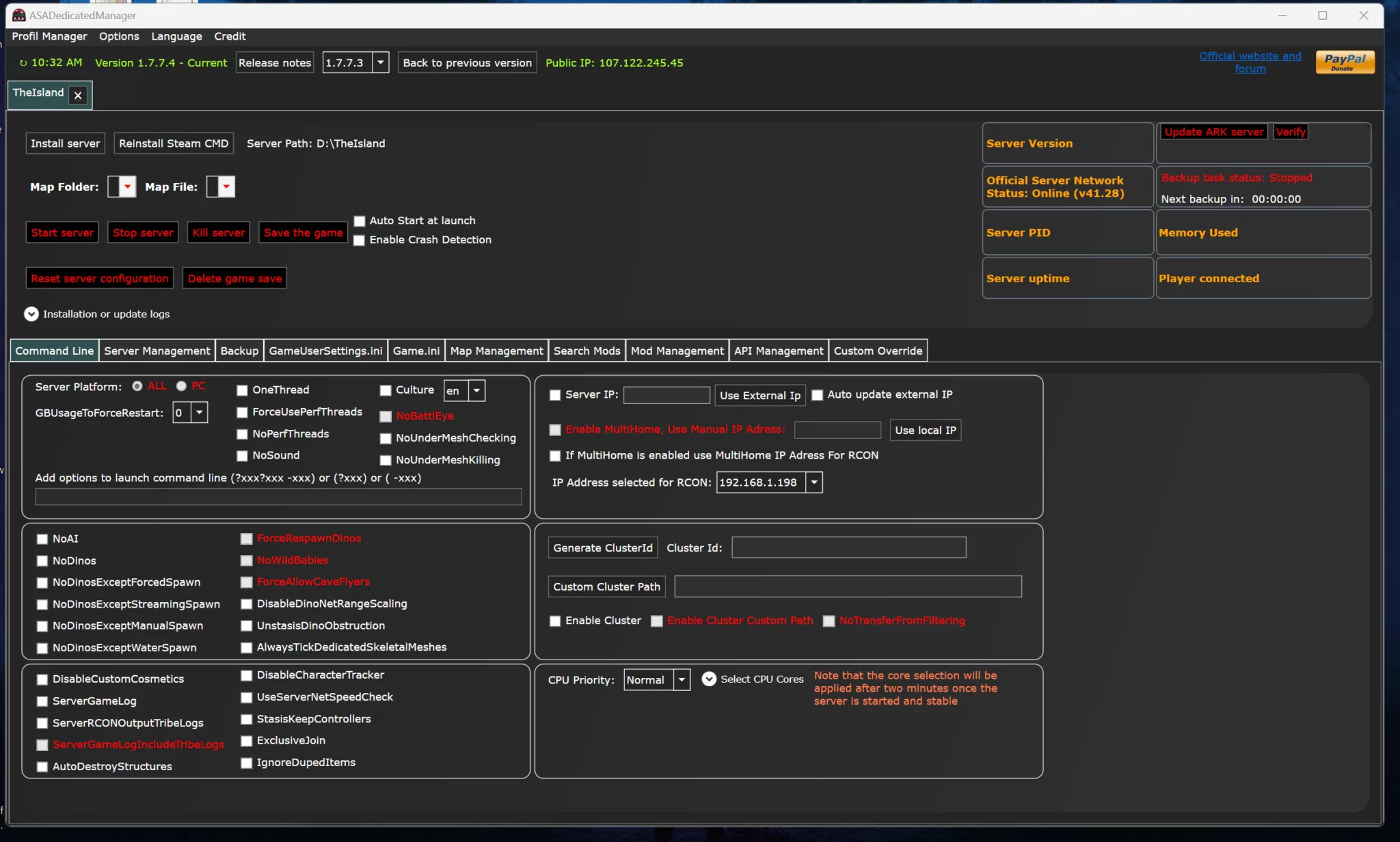This screenshot has height=842, width=1400.
Task: Check the OneThread option
Action: point(242,390)
